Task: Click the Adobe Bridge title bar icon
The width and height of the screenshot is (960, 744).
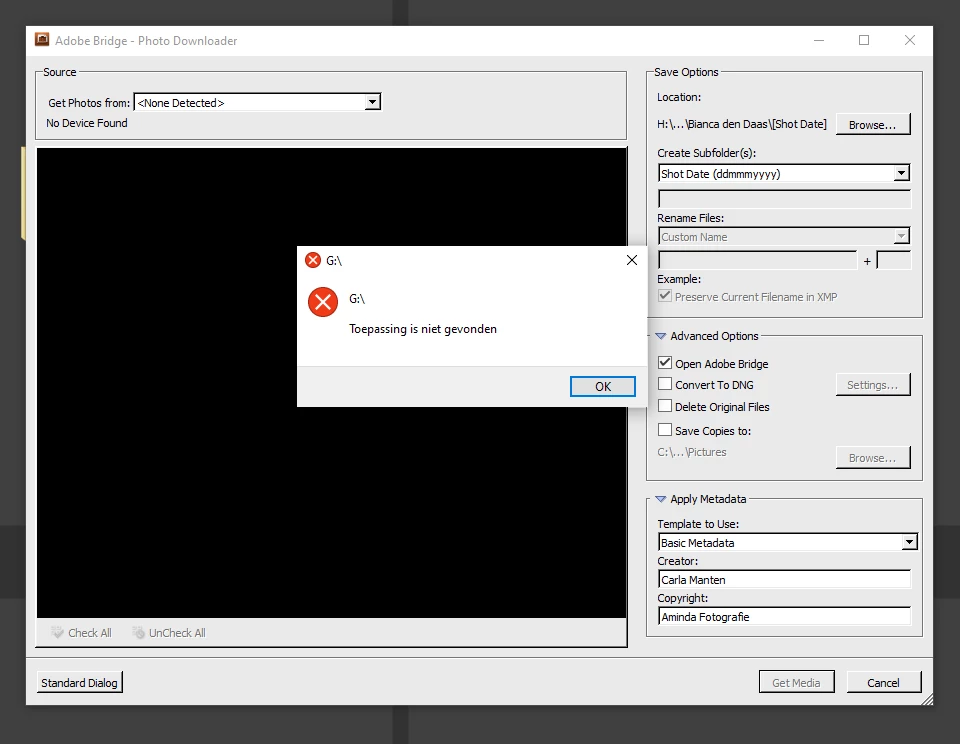Action: [x=42, y=40]
